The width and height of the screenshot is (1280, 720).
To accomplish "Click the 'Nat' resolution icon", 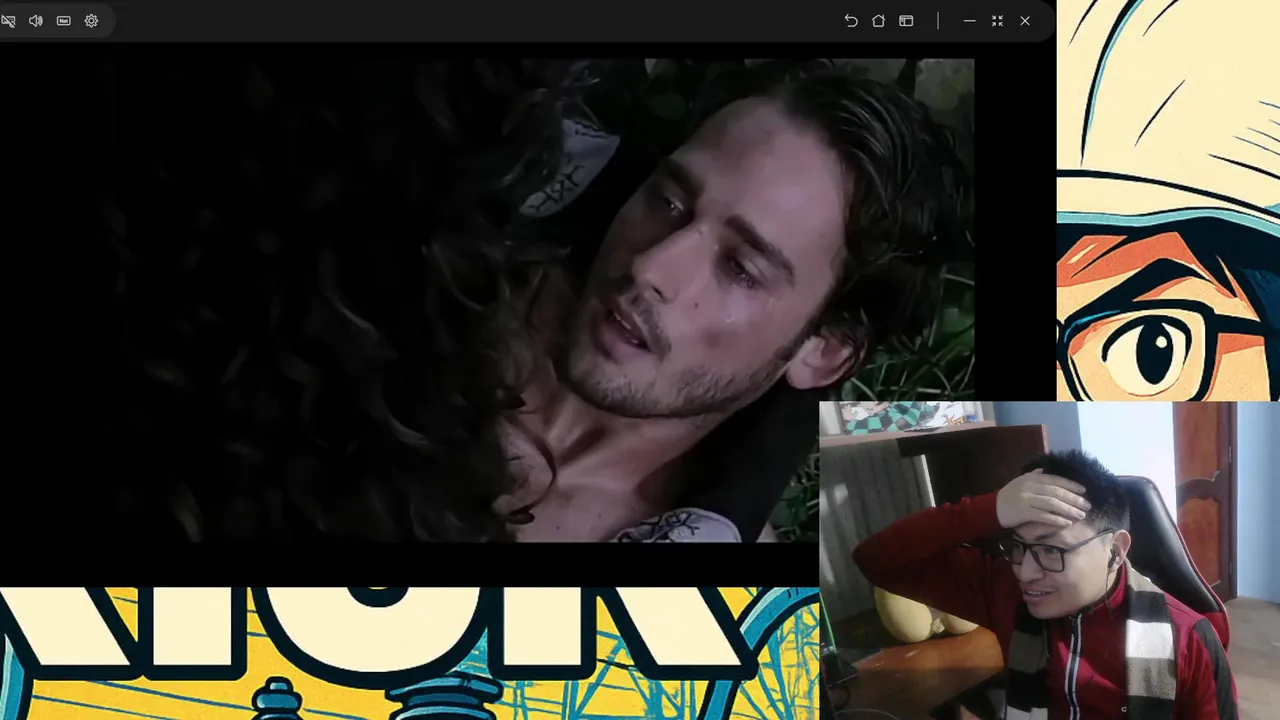I will click(64, 21).
